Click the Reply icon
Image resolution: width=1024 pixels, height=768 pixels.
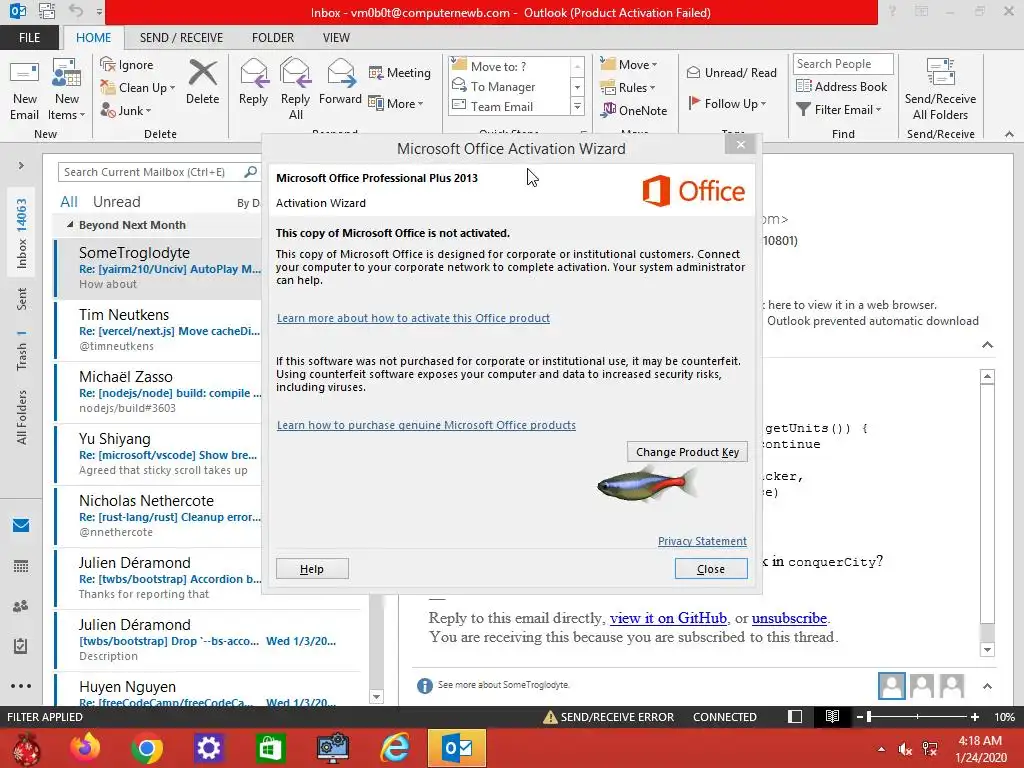click(x=253, y=73)
